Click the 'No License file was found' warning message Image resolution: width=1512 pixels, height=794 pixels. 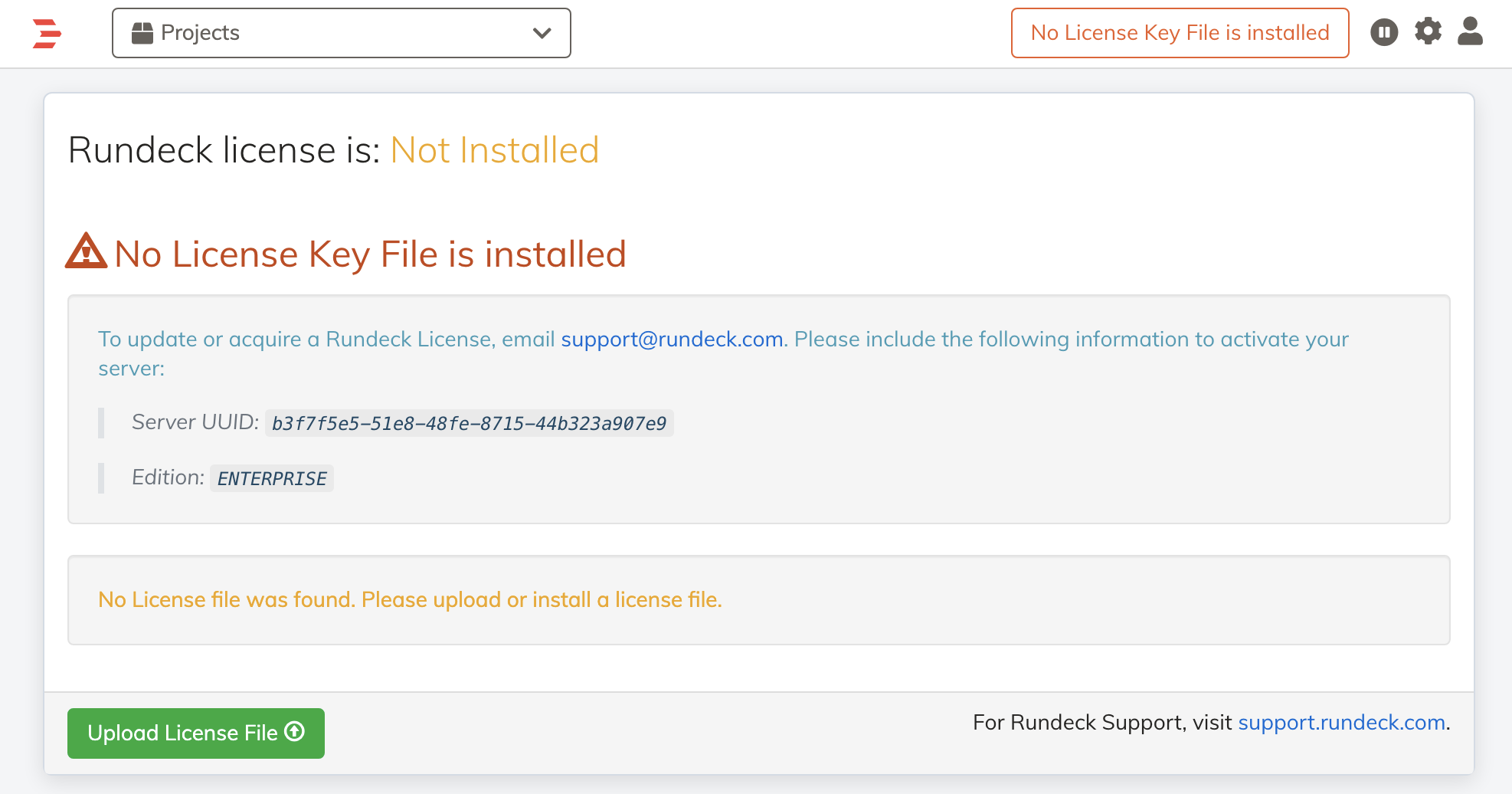(x=410, y=600)
